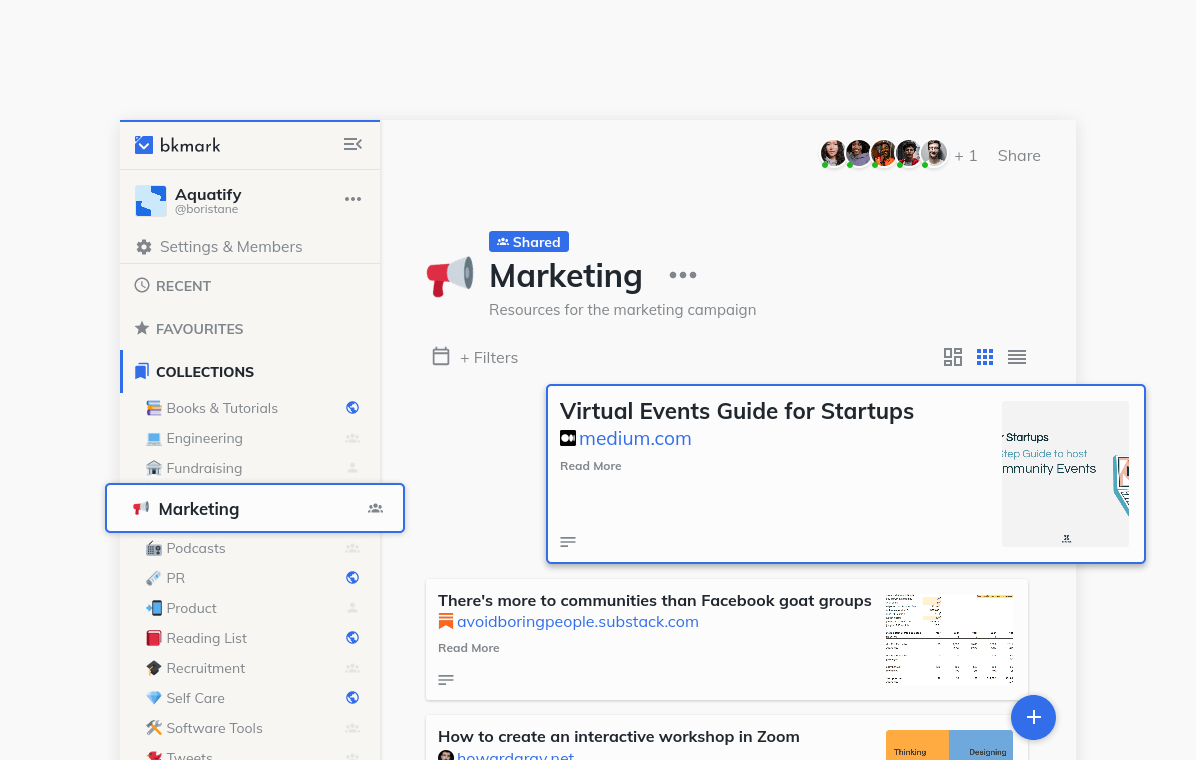Switch to the list view
1196x760 pixels.
[1017, 357]
